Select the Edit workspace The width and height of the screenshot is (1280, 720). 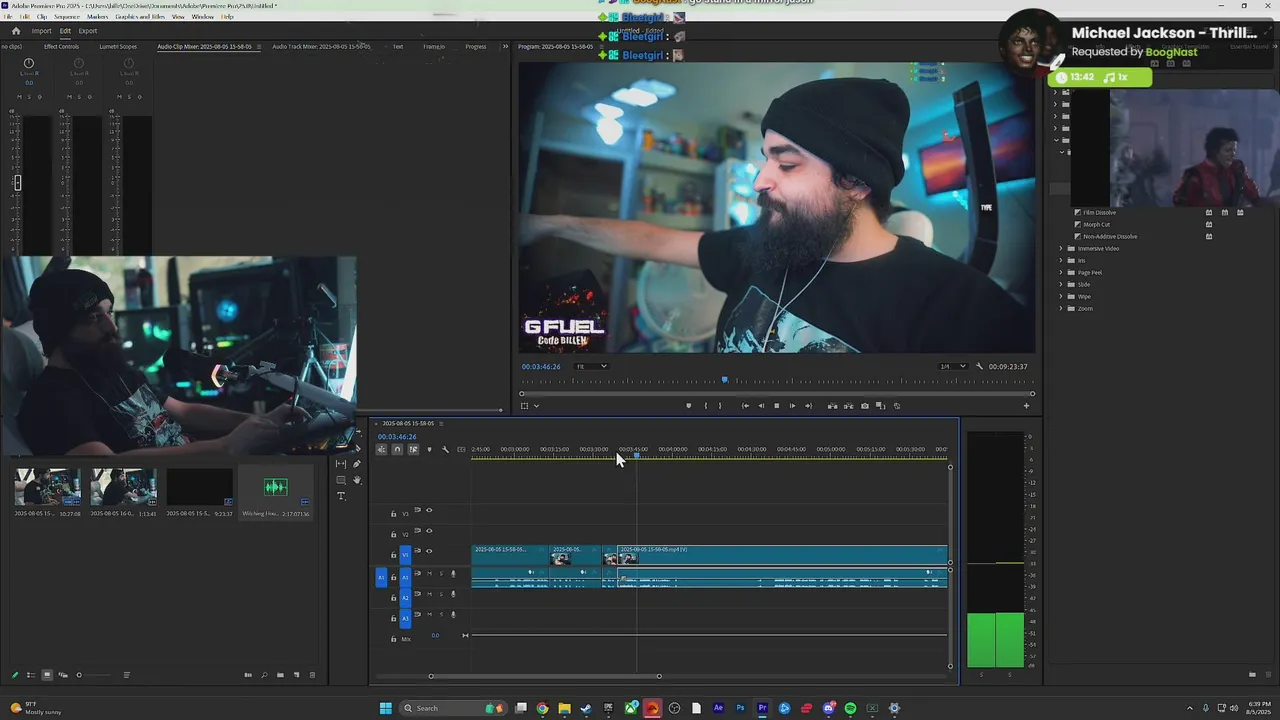[x=65, y=31]
